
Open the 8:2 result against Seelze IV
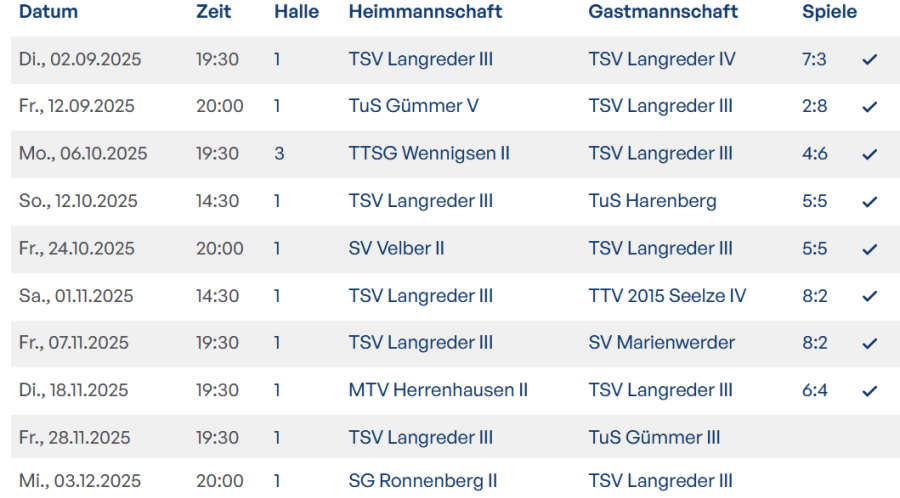pyautogui.click(x=814, y=295)
